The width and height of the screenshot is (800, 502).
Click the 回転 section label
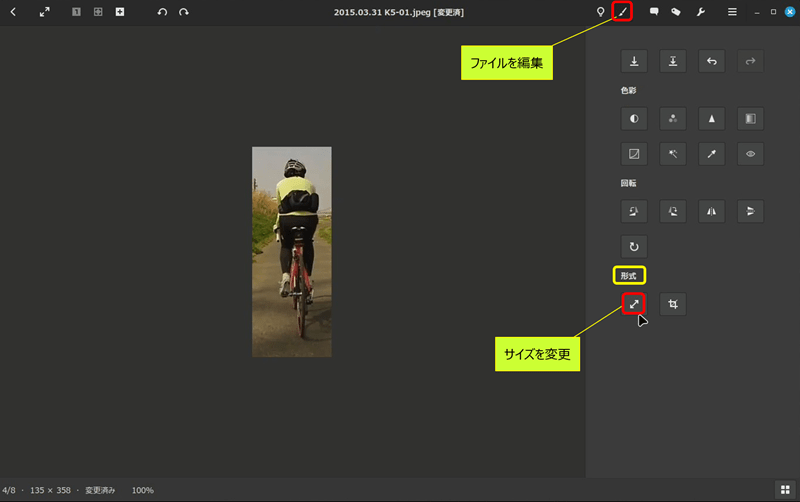point(628,183)
